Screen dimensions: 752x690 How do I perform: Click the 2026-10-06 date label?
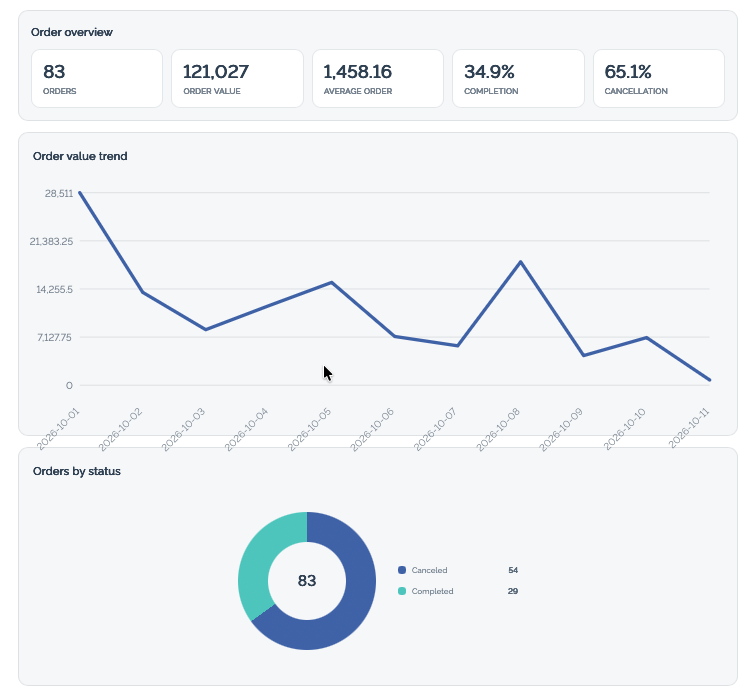372,429
